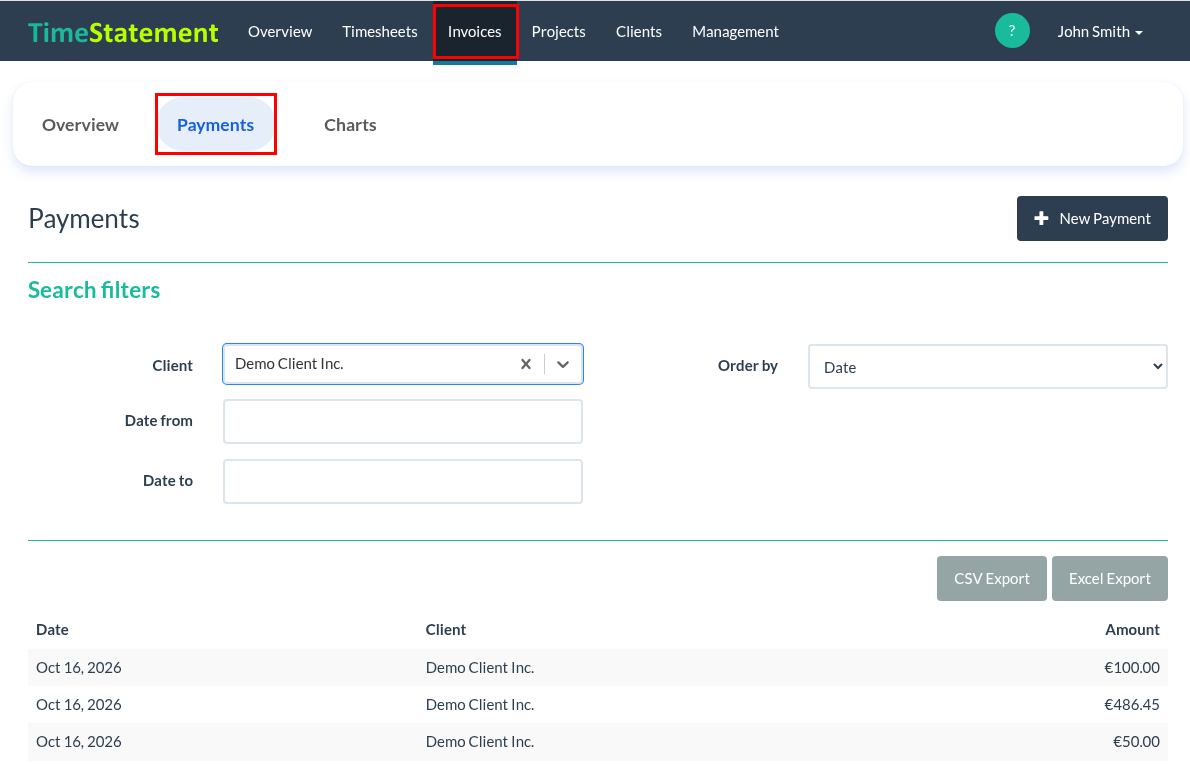Select the Payments sub-tab
Image resolution: width=1190 pixels, height=764 pixels.
(x=216, y=124)
